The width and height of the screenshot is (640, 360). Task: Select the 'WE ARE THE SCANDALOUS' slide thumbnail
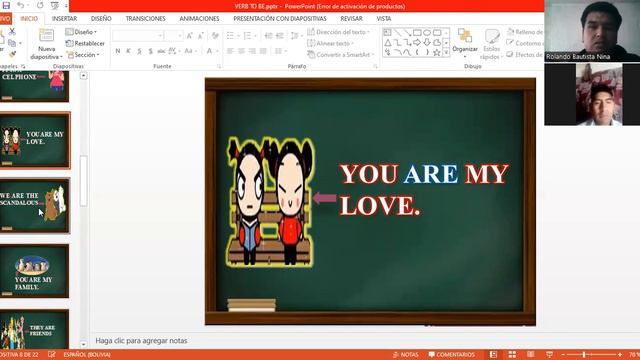coord(34,206)
